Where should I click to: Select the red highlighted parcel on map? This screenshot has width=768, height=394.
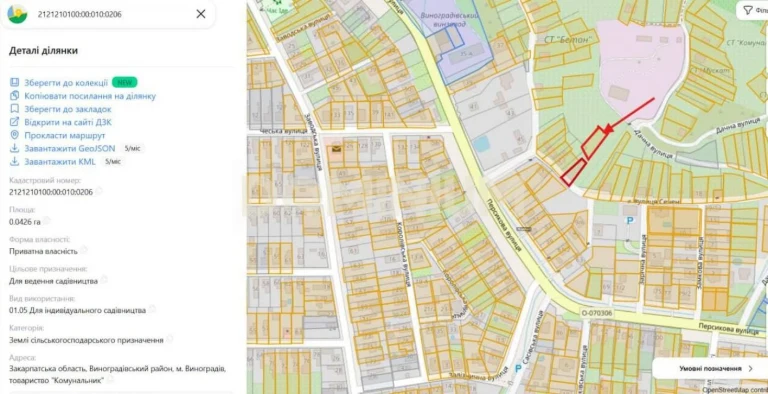tap(594, 141)
